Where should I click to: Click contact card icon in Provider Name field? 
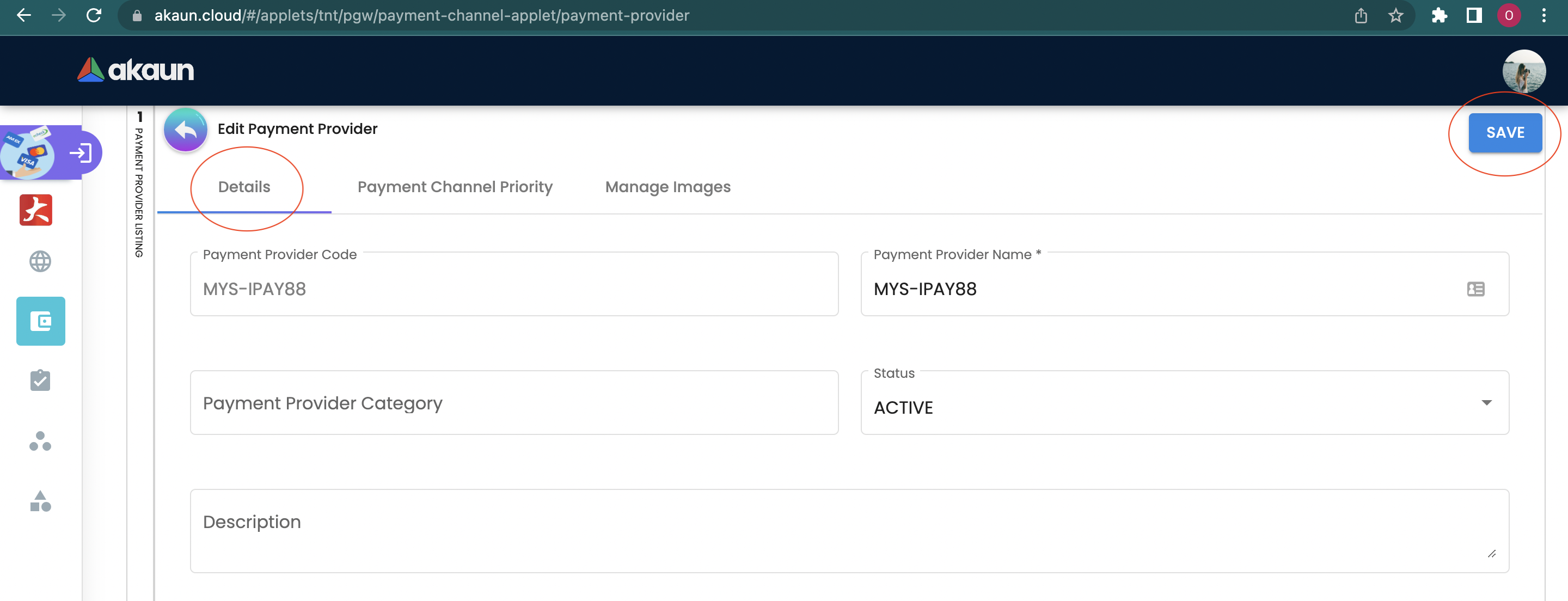1475,289
